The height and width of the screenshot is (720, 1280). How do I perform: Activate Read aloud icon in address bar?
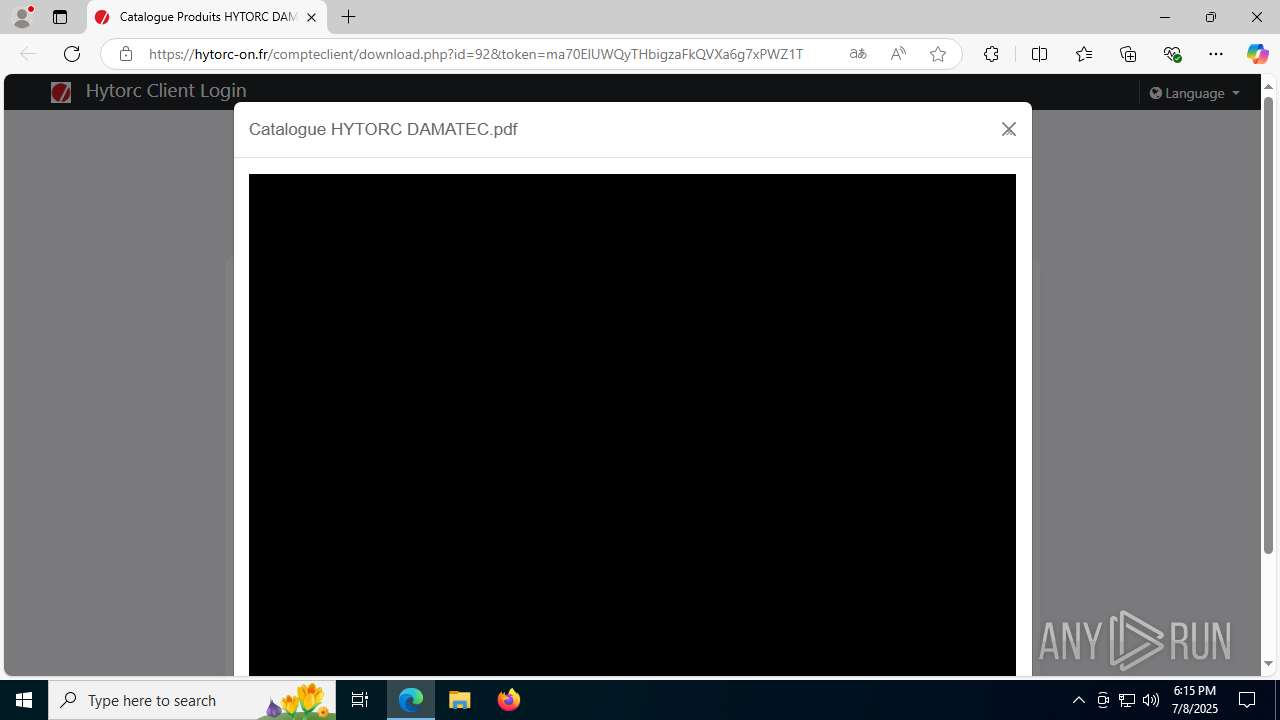pyautogui.click(x=898, y=54)
